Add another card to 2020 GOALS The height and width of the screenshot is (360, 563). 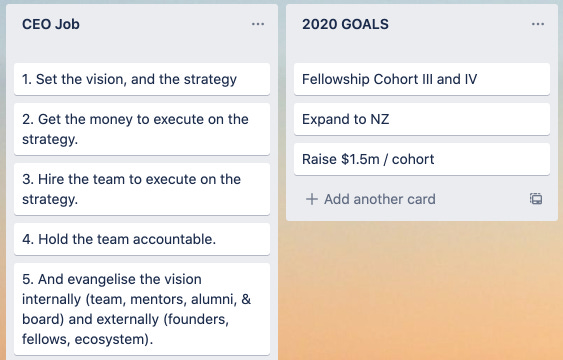(371, 199)
